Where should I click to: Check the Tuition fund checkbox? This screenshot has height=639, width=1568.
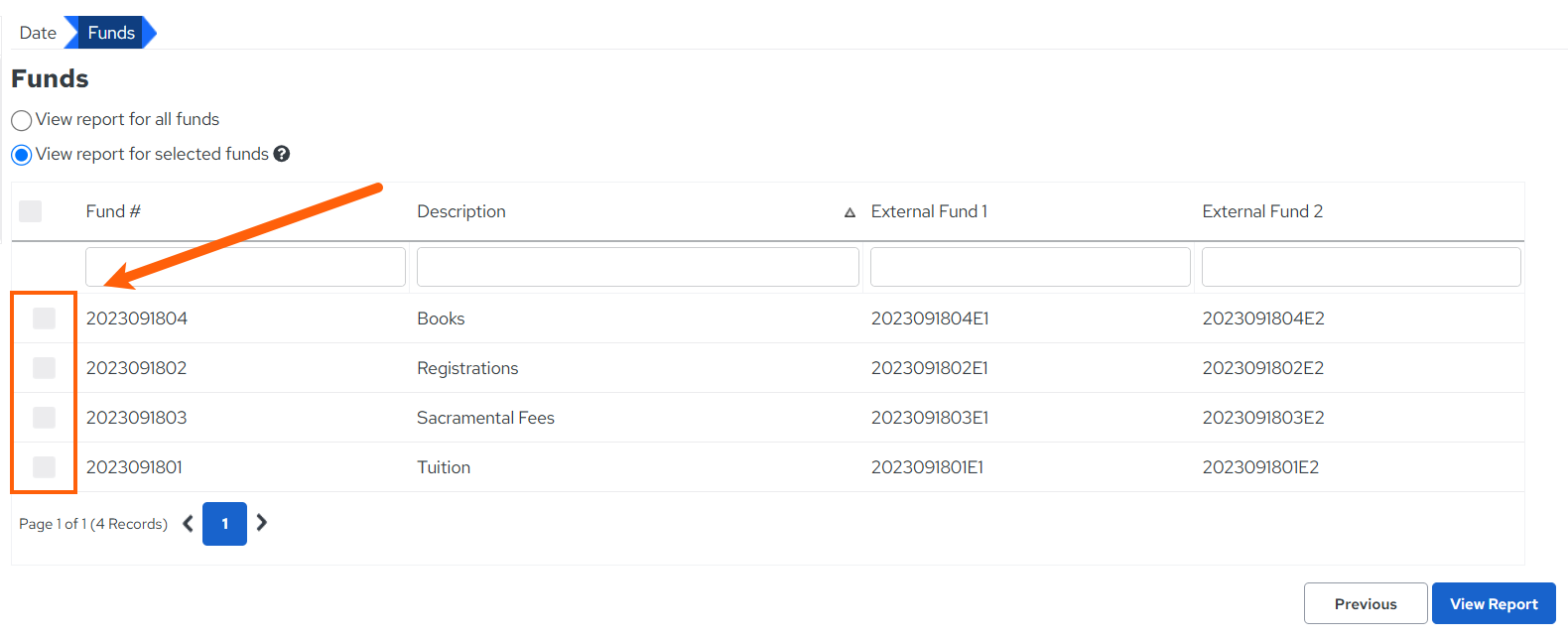point(44,466)
